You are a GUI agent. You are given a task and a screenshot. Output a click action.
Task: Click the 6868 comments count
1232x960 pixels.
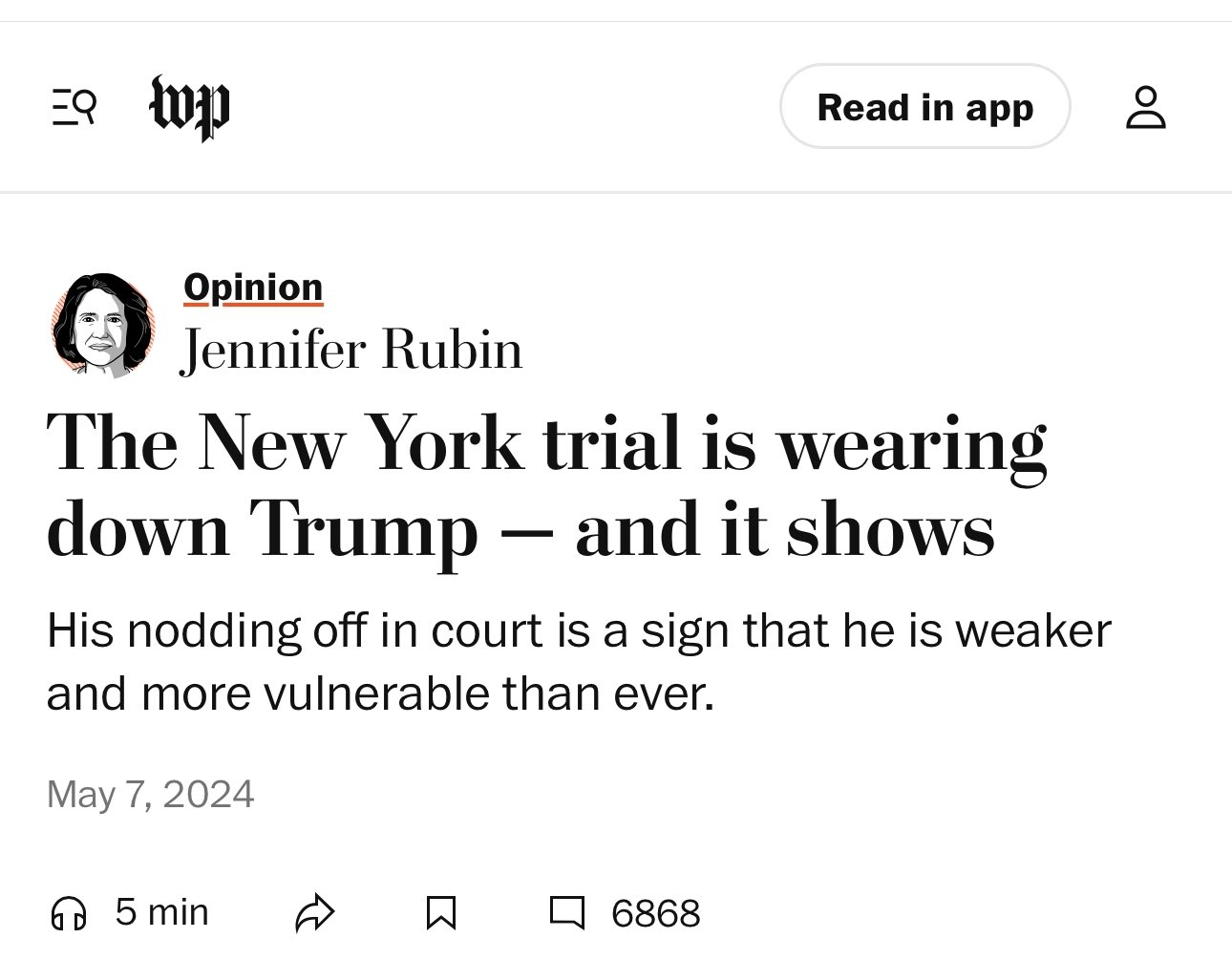pos(655,914)
